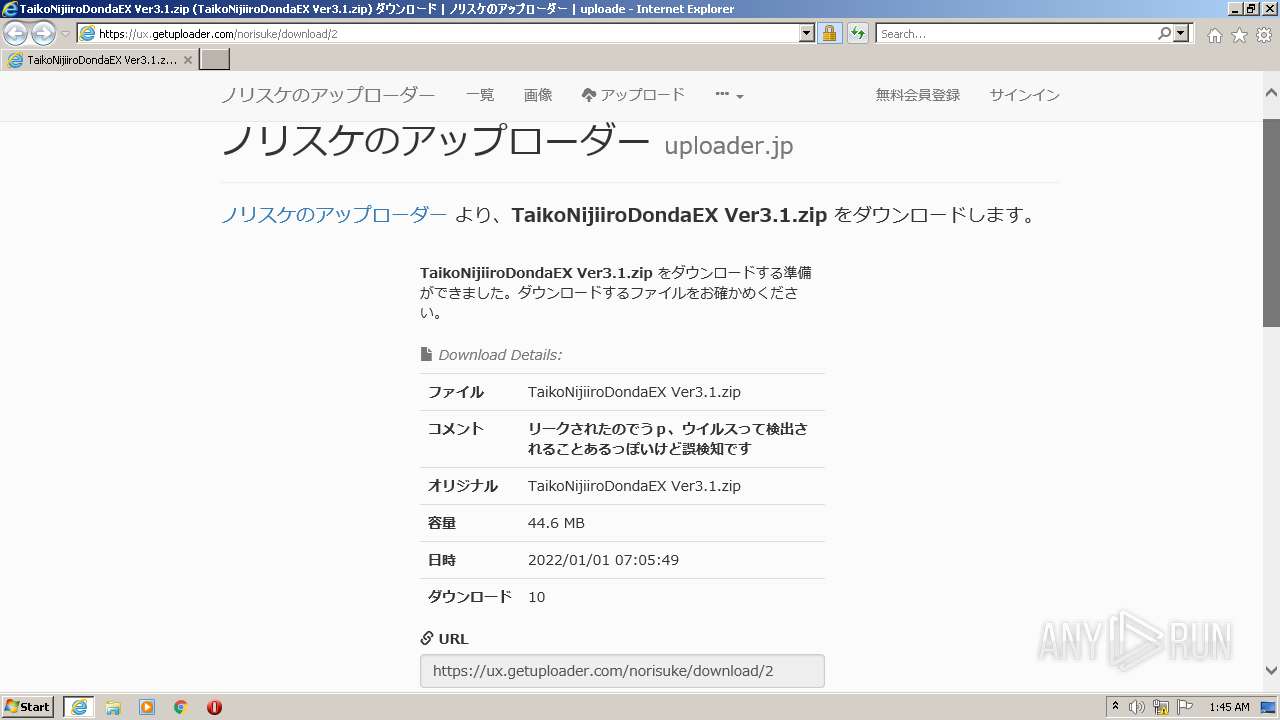Open the recent pages dropdown arrow
The width and height of the screenshot is (1280, 720).
pyautogui.click(x=65, y=34)
